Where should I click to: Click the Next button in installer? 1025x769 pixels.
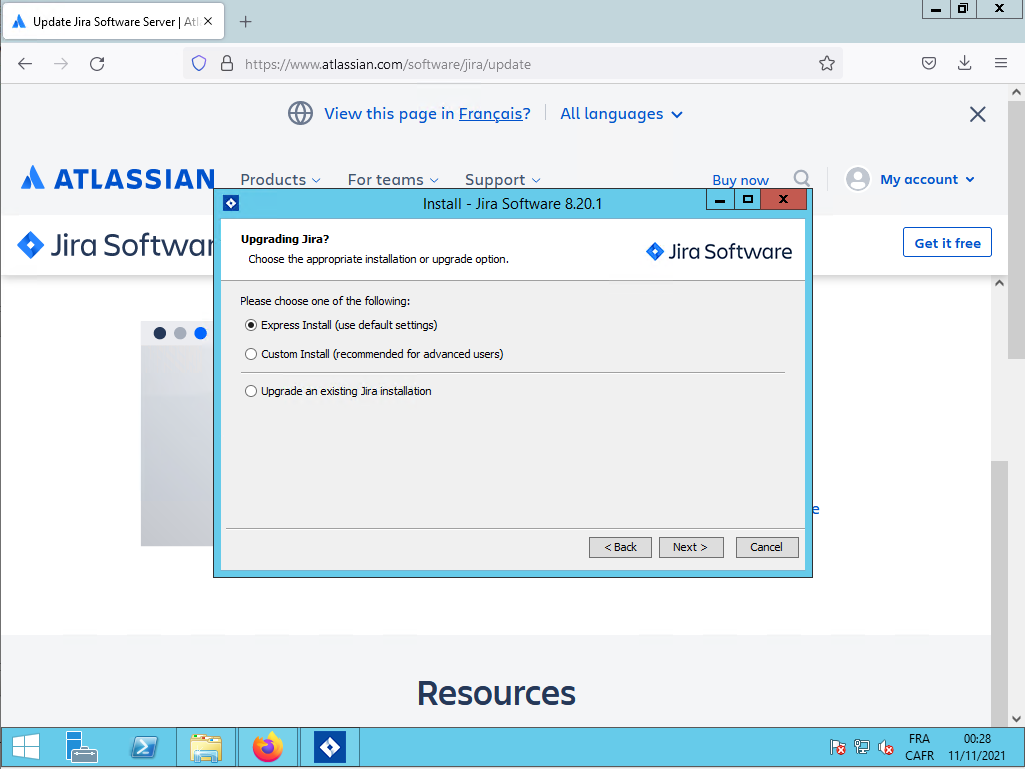pos(690,547)
